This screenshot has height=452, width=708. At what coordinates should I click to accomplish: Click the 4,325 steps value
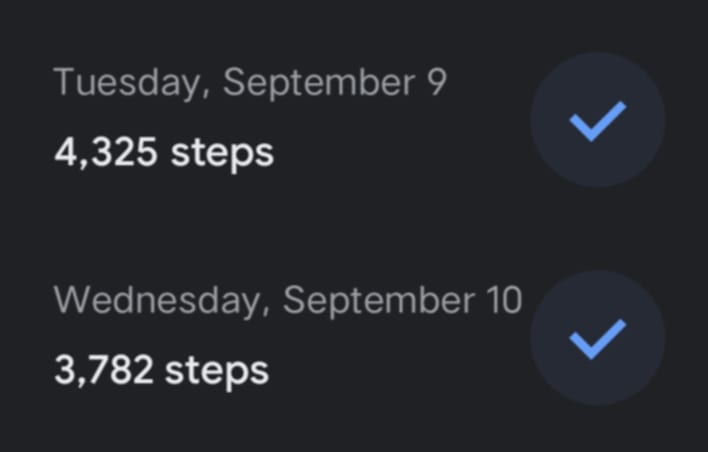[163, 153]
